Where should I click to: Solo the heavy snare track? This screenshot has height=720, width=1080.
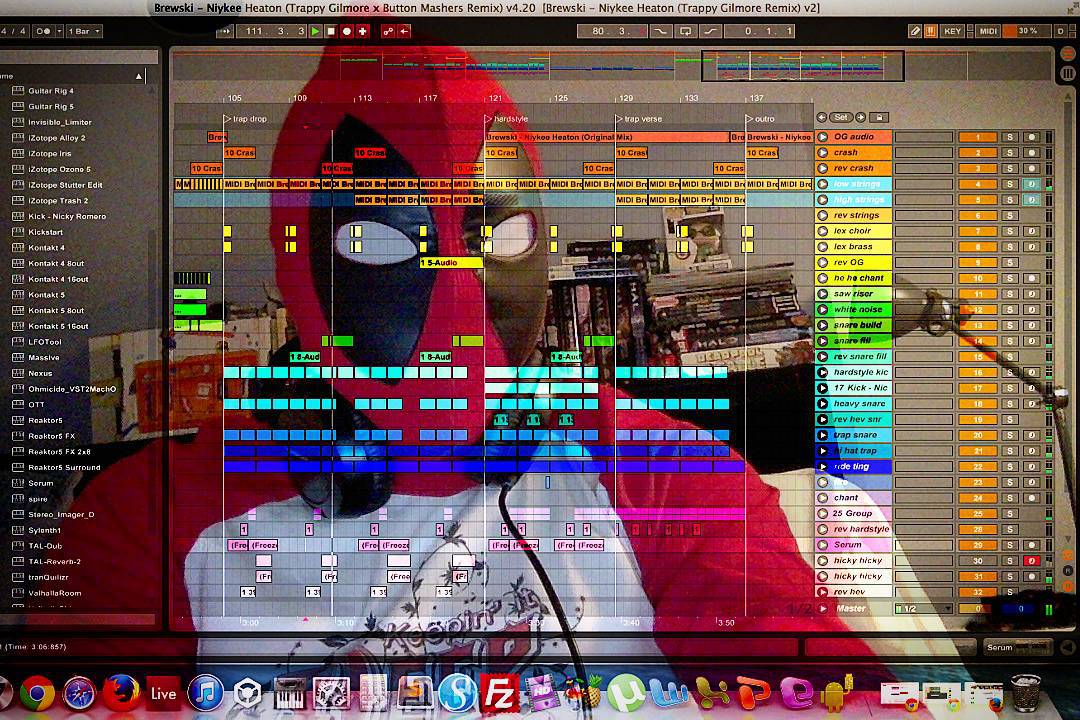pyautogui.click(x=1010, y=404)
